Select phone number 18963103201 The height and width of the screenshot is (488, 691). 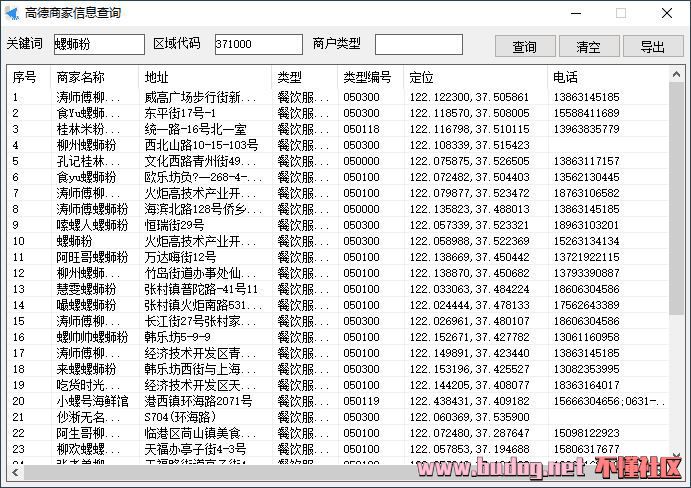point(587,225)
